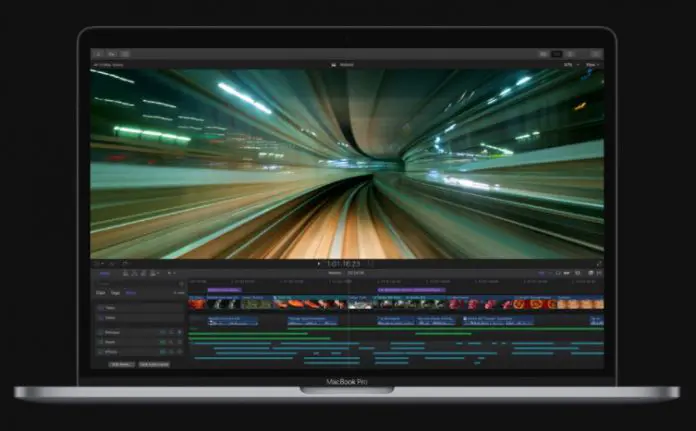The width and height of the screenshot is (696, 431).
Task: Open the viewer zoom percentage dropdown
Action: click(x=570, y=62)
